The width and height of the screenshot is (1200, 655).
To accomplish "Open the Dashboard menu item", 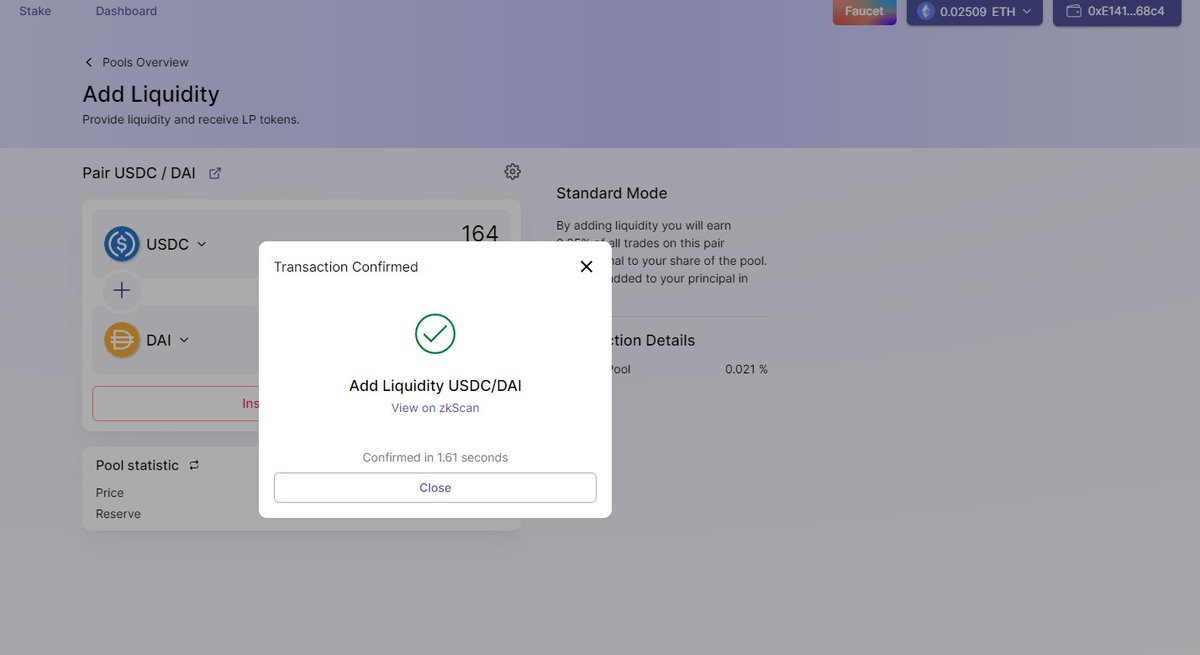I will (126, 11).
